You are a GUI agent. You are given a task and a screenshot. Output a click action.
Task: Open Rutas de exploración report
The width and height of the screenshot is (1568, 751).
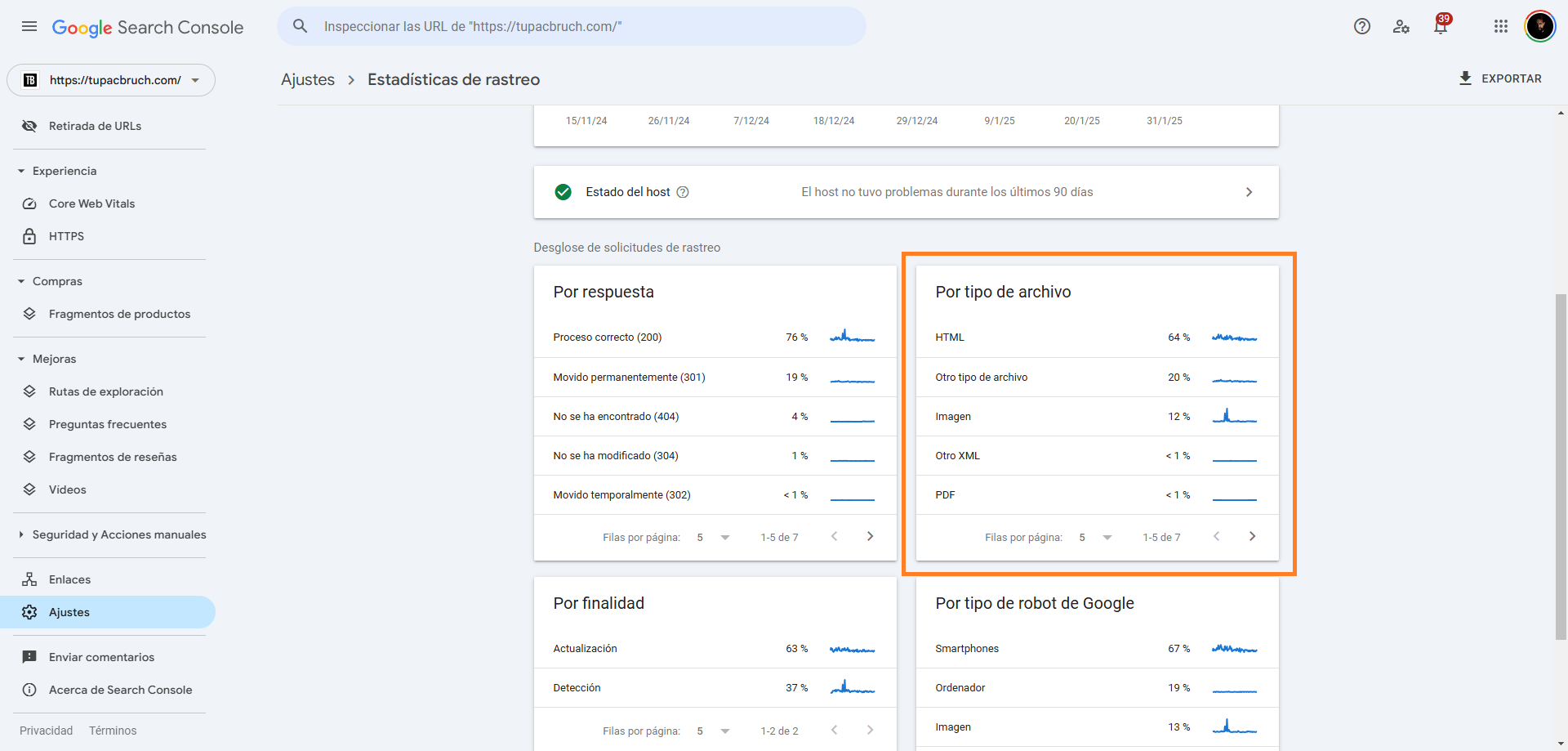coord(105,391)
